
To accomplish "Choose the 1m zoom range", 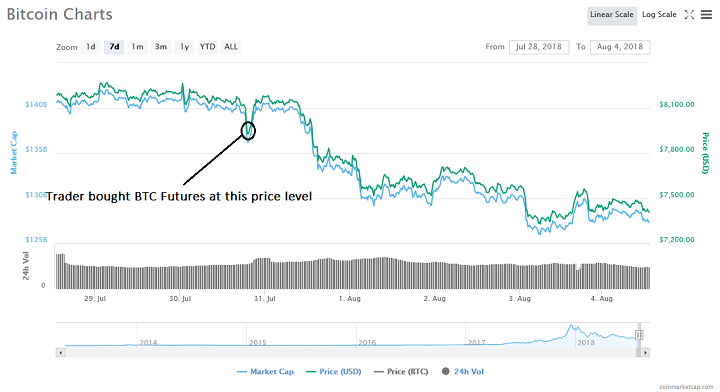I will (137, 47).
